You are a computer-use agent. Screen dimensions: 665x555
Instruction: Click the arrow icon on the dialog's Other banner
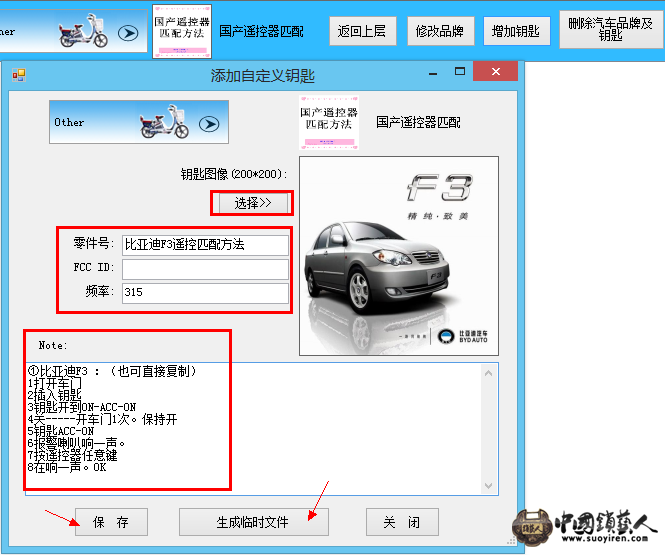[x=209, y=124]
